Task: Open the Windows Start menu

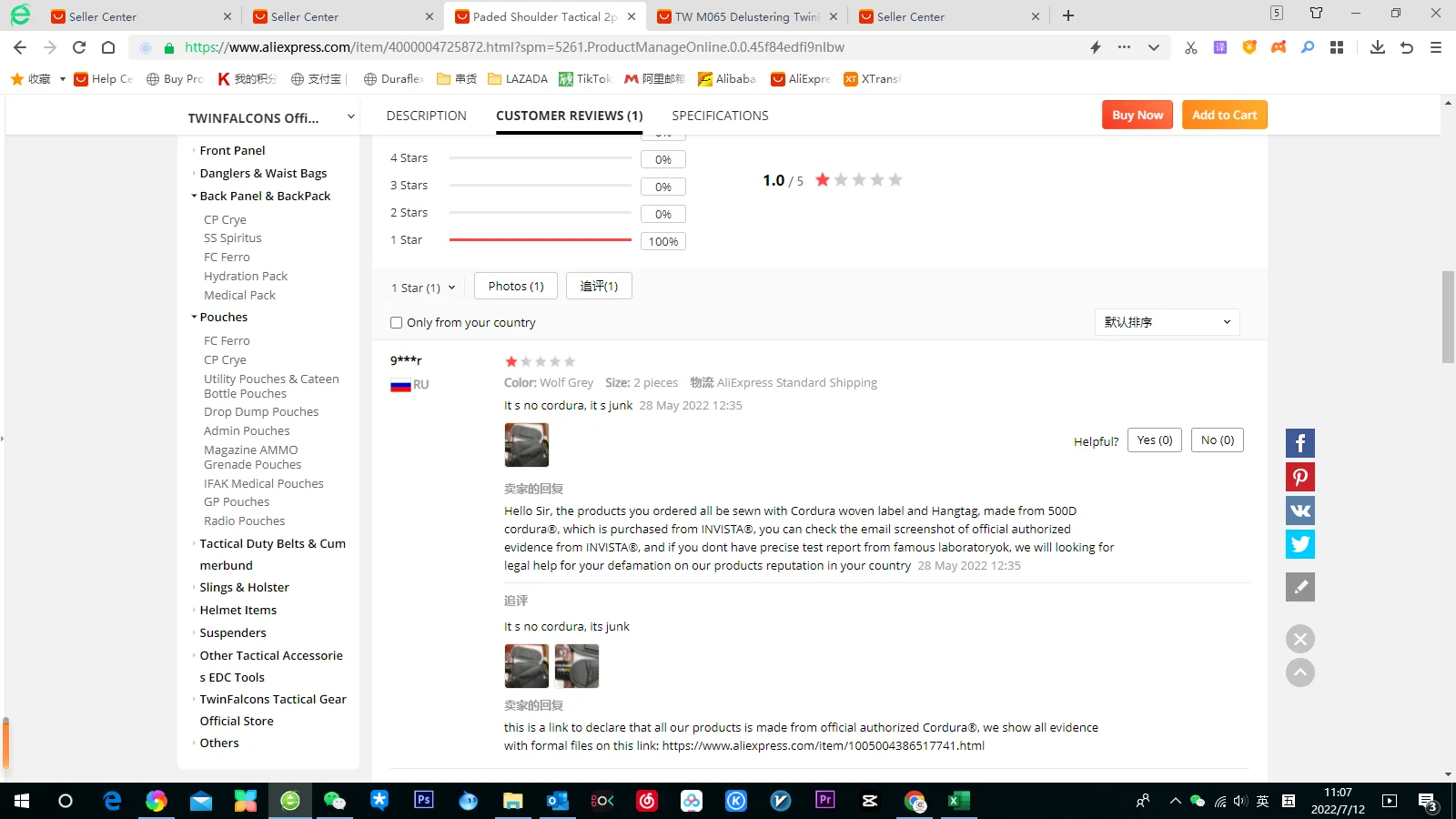Action: (22, 801)
